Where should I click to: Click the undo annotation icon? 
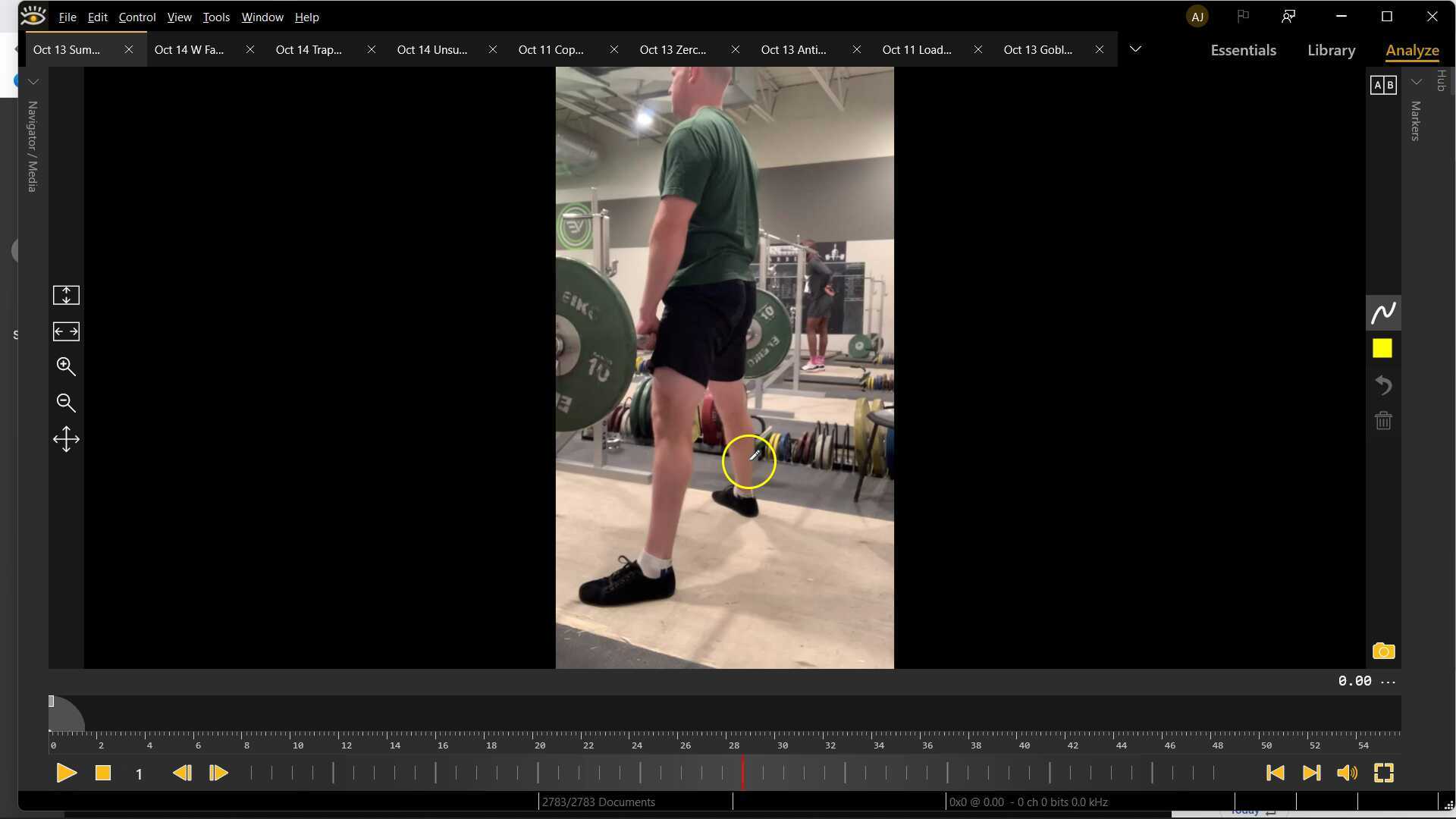[1383, 385]
